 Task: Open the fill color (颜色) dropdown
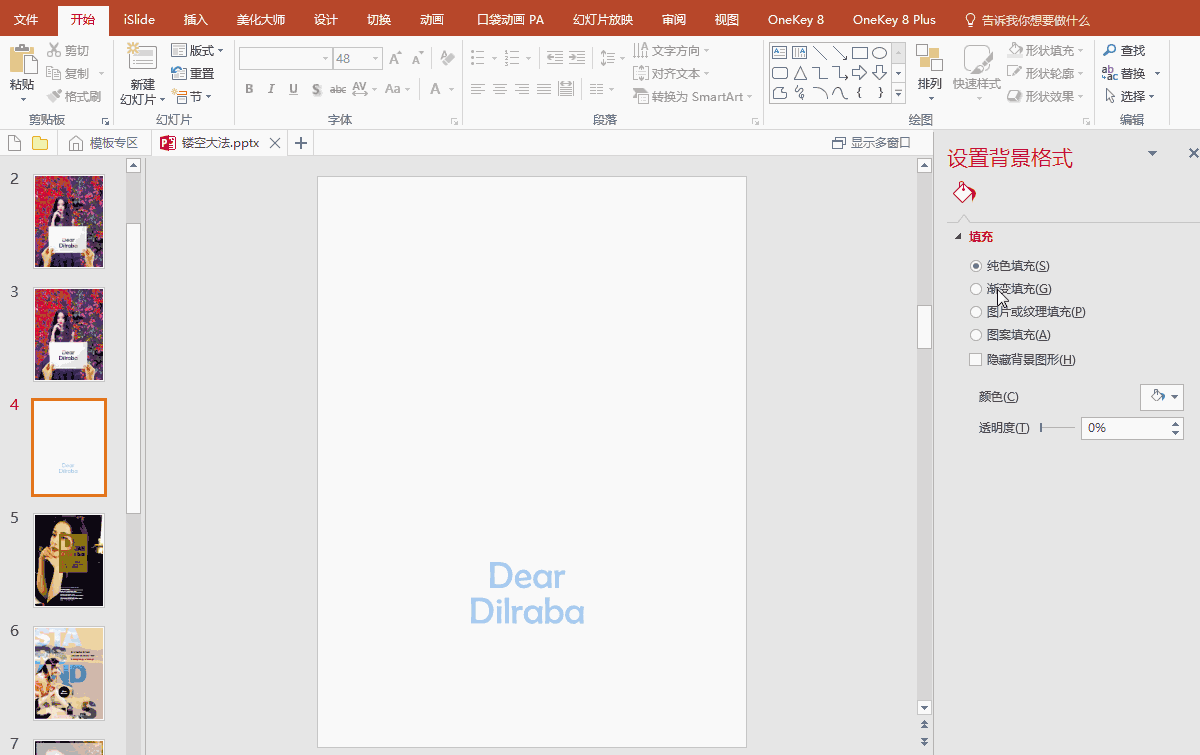click(x=1161, y=397)
